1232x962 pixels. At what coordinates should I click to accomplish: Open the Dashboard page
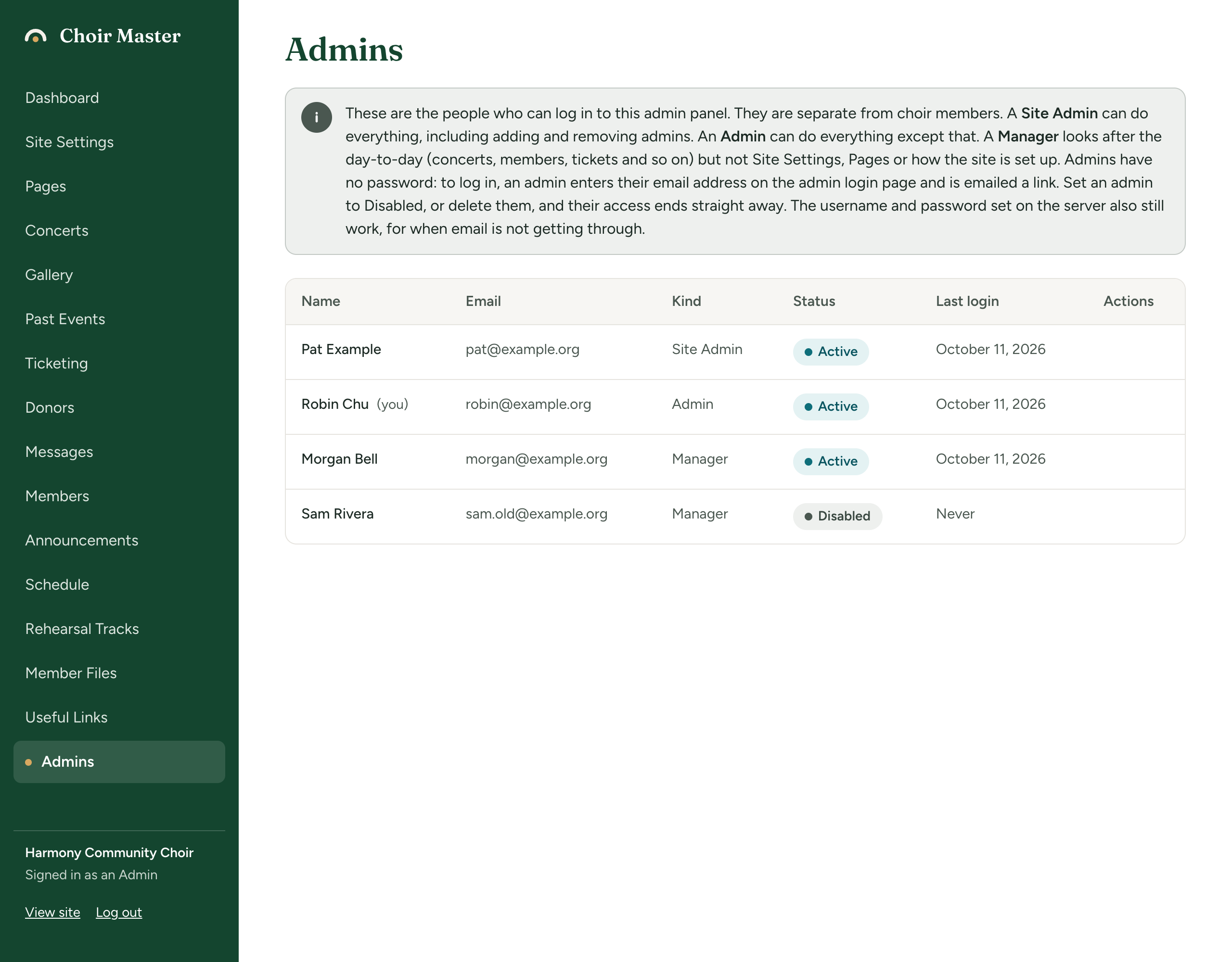[x=62, y=98]
